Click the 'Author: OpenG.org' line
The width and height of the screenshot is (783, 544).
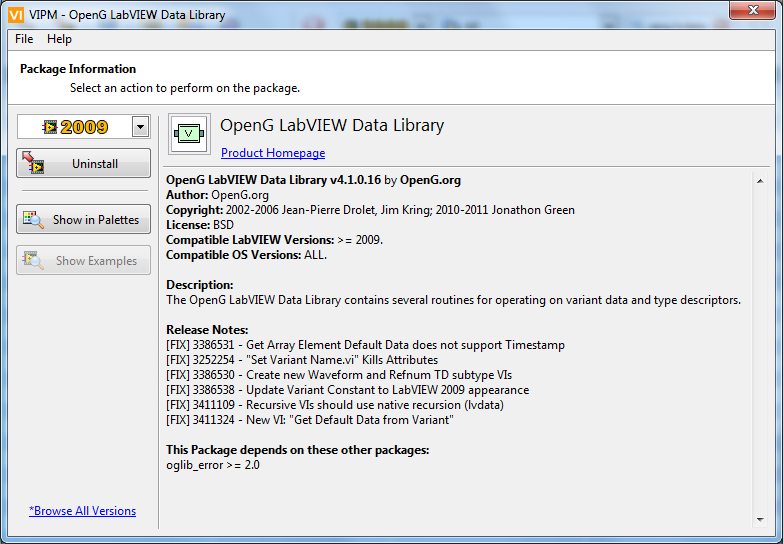coord(217,195)
